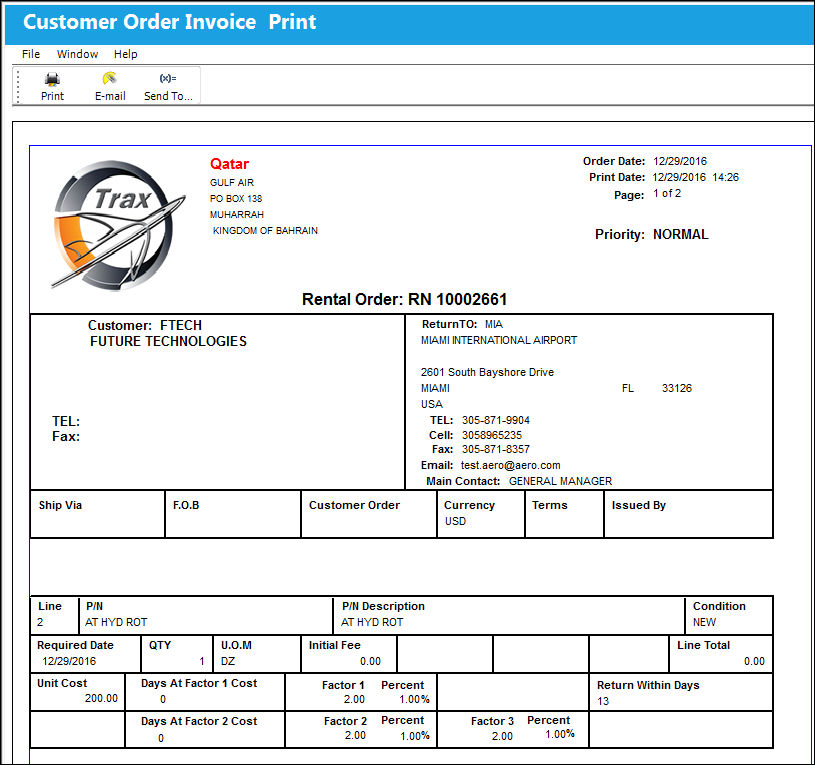Click the email test.aero@aero.com
This screenshot has width=815, height=765.
coord(510,465)
